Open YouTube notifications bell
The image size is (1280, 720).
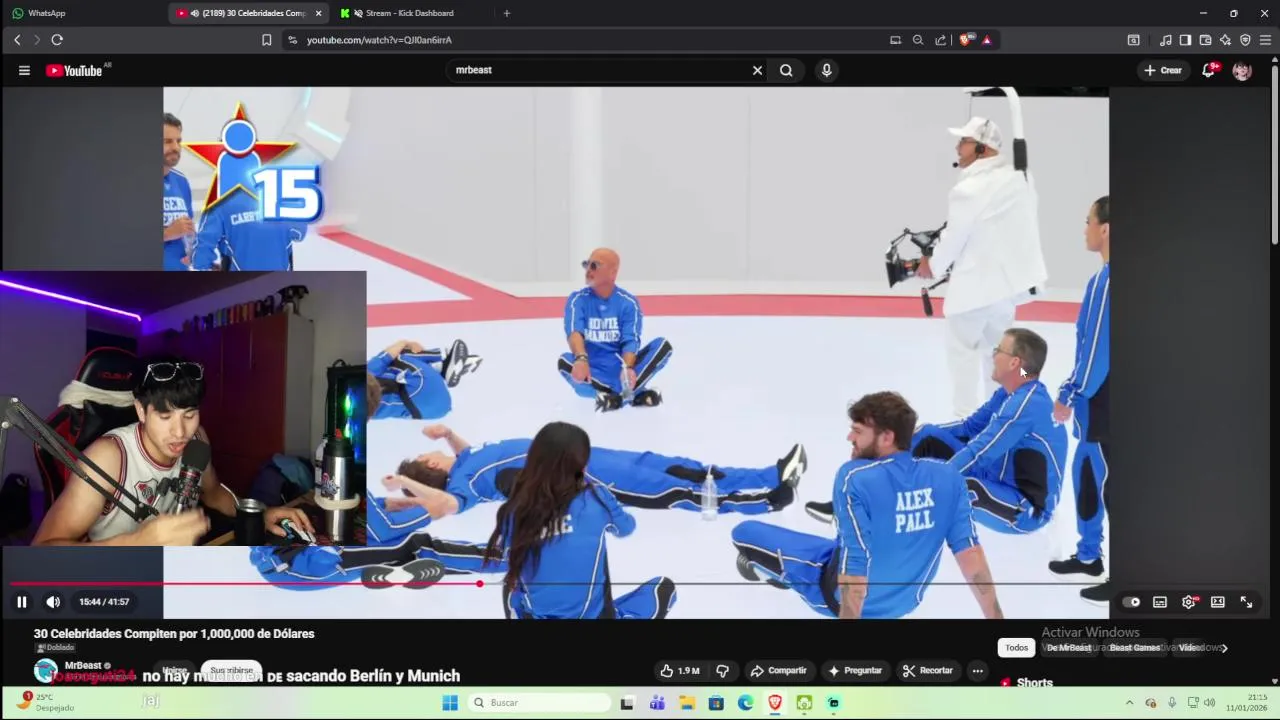1209,70
